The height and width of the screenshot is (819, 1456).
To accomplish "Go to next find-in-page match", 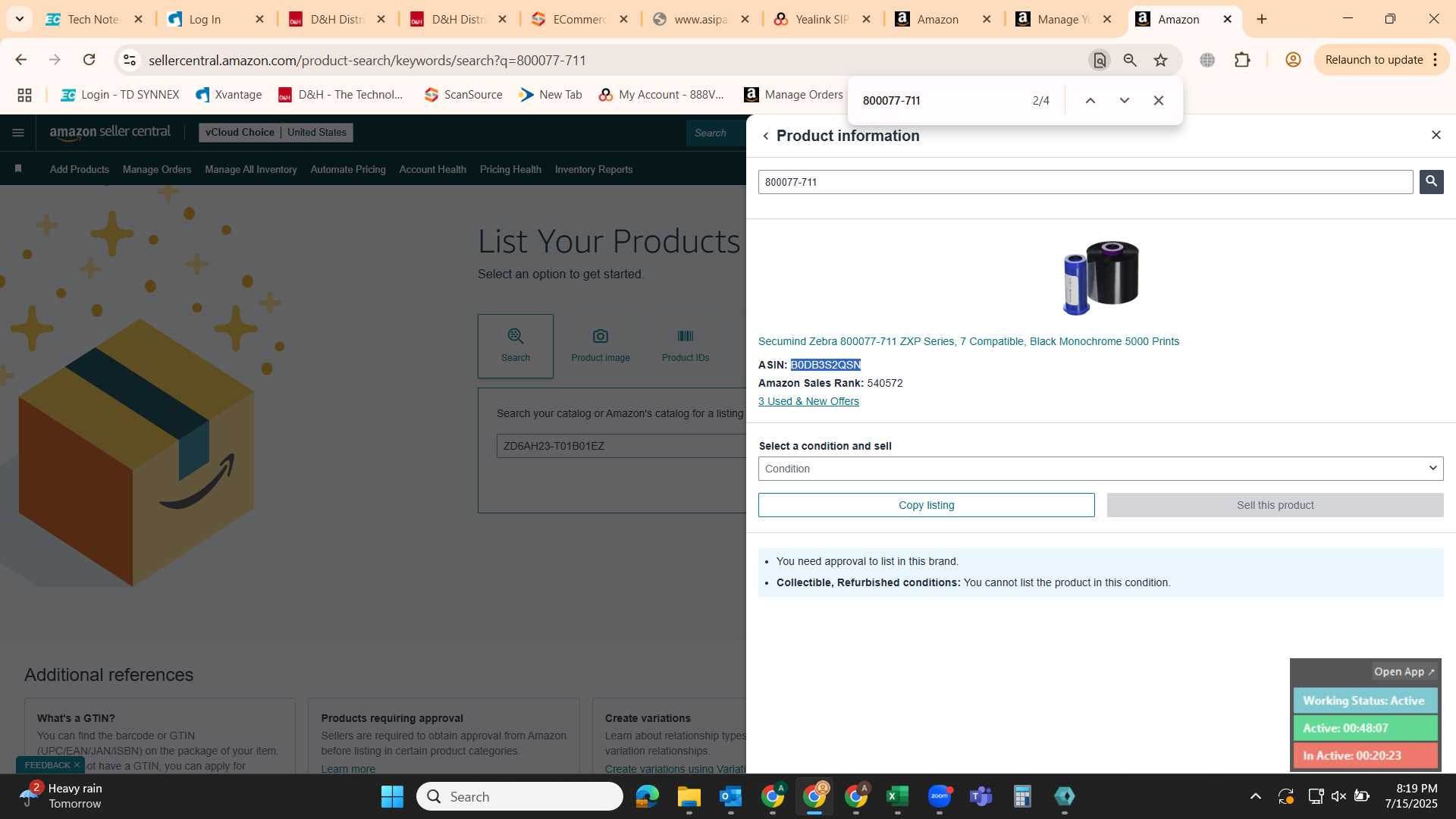I will [1124, 100].
